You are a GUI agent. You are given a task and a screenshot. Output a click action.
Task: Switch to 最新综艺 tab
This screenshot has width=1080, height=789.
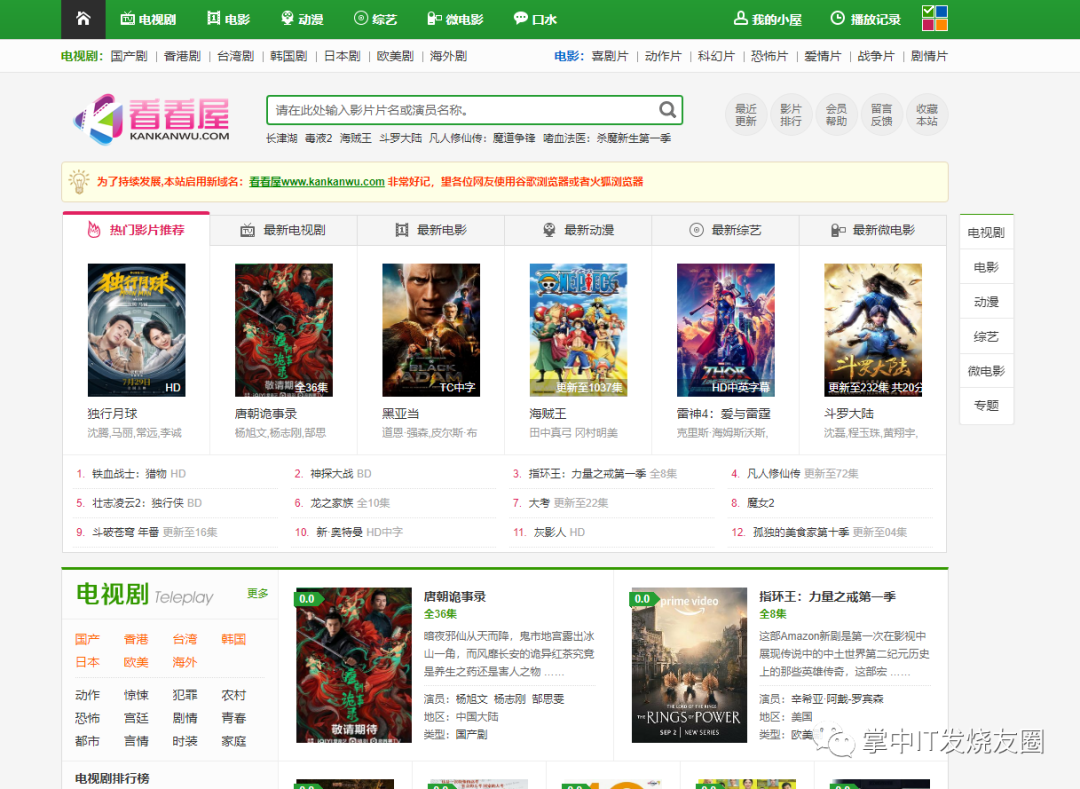(x=725, y=230)
